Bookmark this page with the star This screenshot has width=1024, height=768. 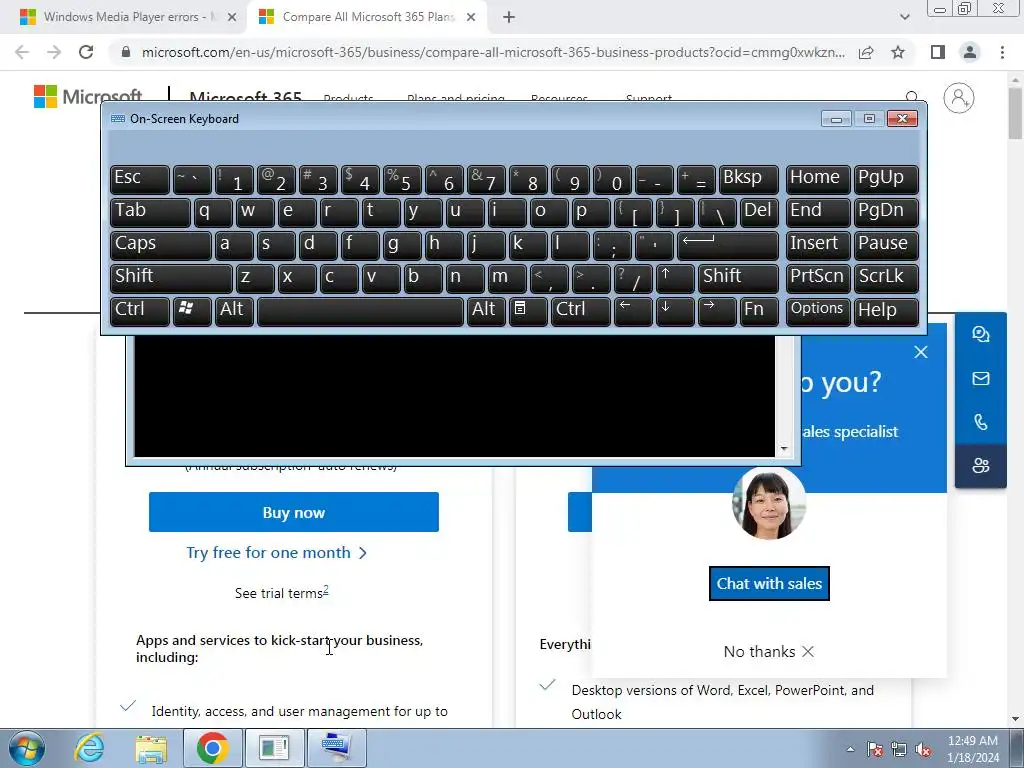pos(898,52)
